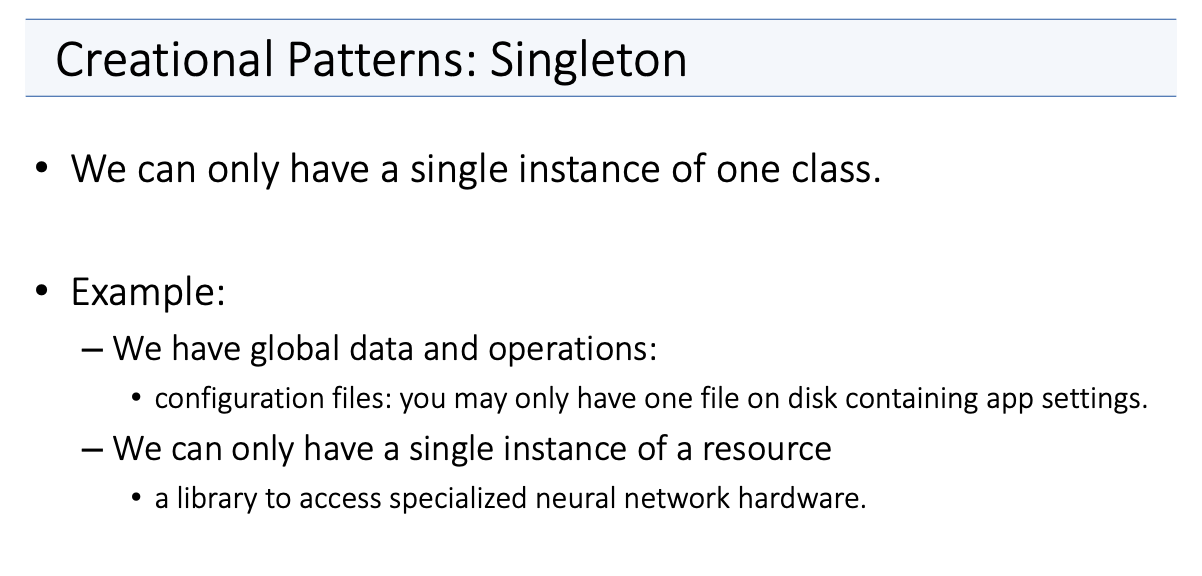Click the slide title 'Creational Patterns: Singleton'
The image size is (1202, 576).
coord(371,59)
